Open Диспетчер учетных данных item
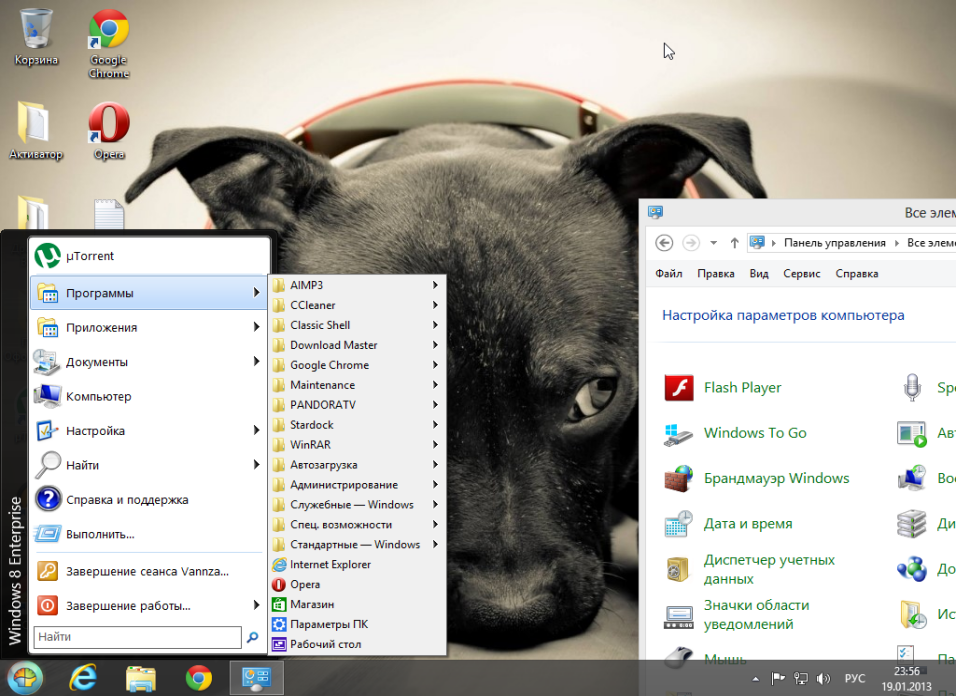This screenshot has height=696, width=956. (750, 569)
